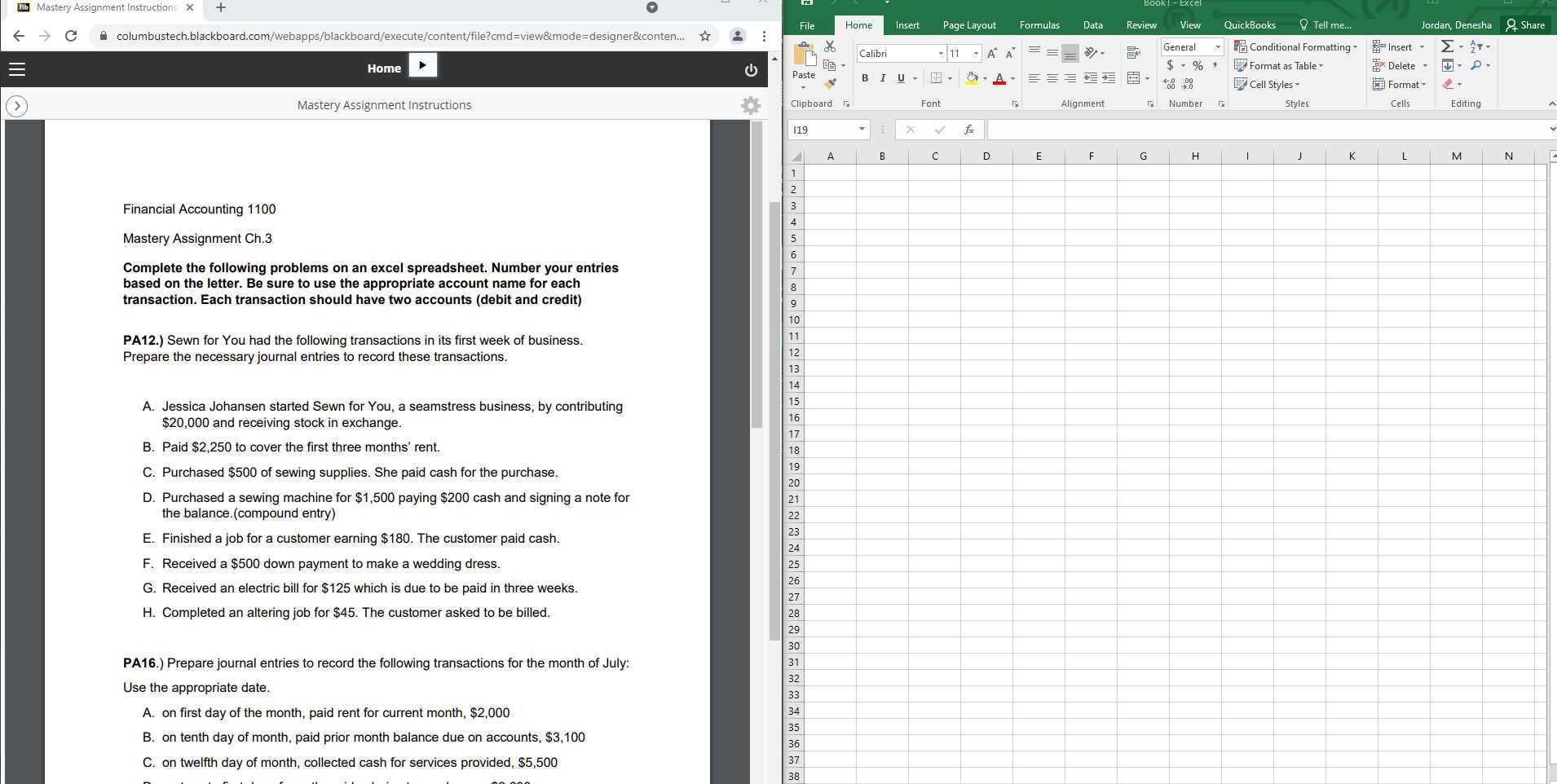Click the AutoSum sigma icon
Image resolution: width=1557 pixels, height=784 pixels.
click(x=1447, y=46)
